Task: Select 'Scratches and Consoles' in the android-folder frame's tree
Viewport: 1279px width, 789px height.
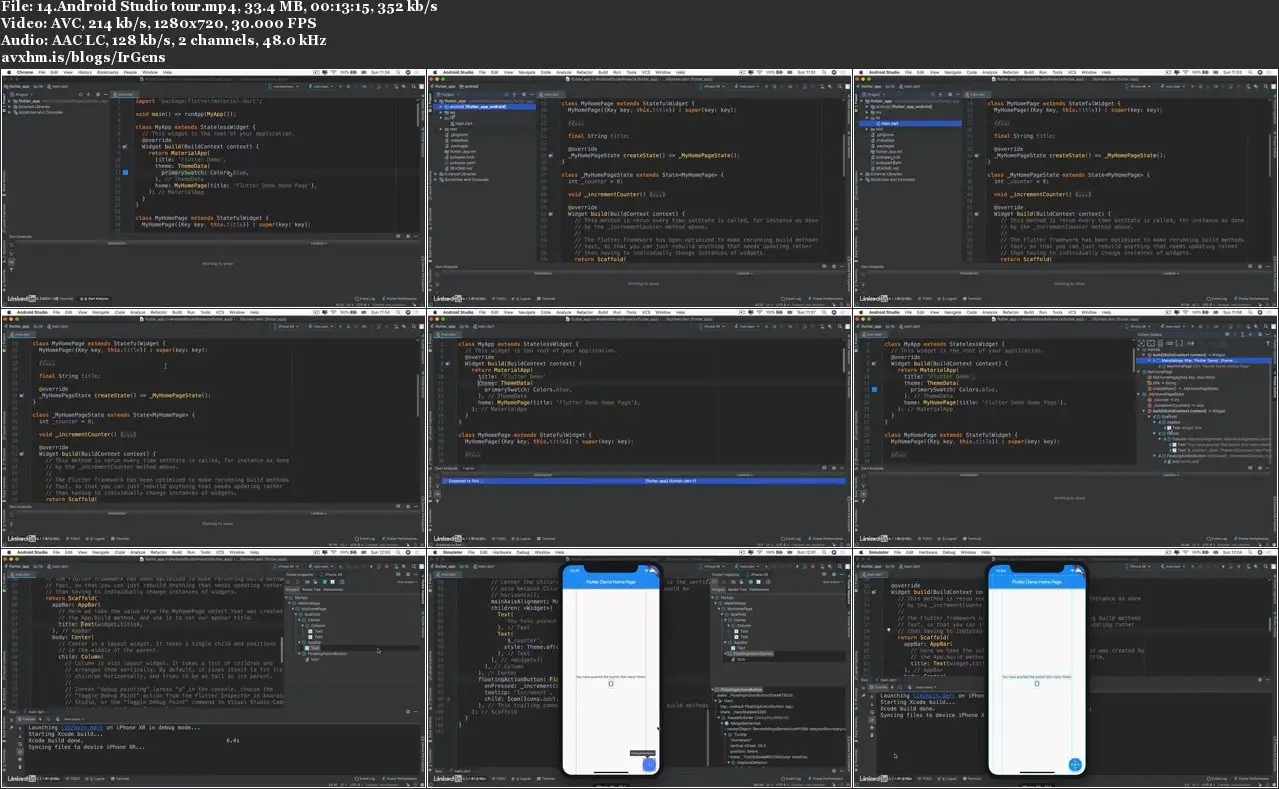Action: point(466,179)
